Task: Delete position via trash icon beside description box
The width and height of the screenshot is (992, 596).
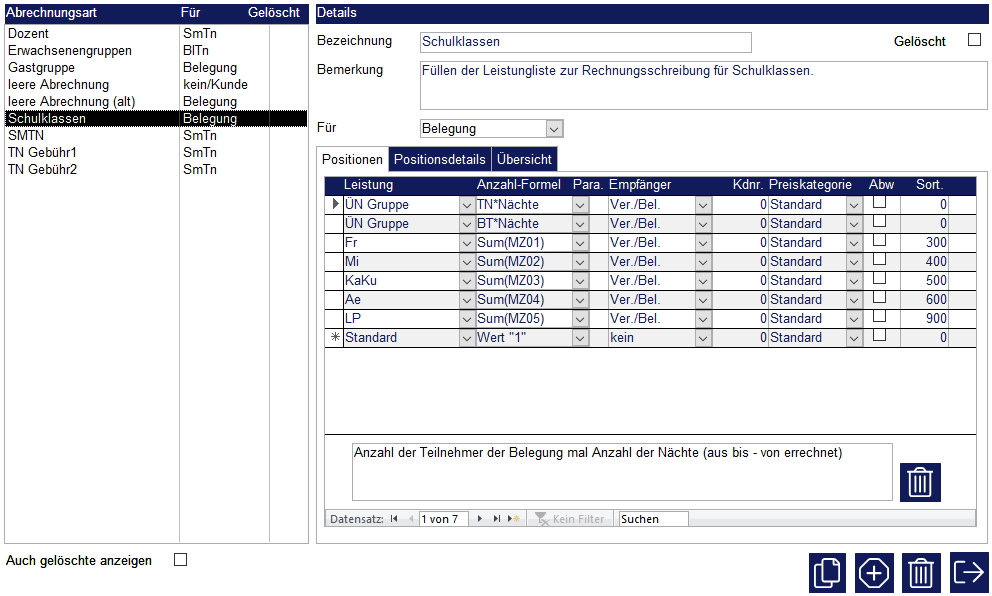Action: click(920, 482)
